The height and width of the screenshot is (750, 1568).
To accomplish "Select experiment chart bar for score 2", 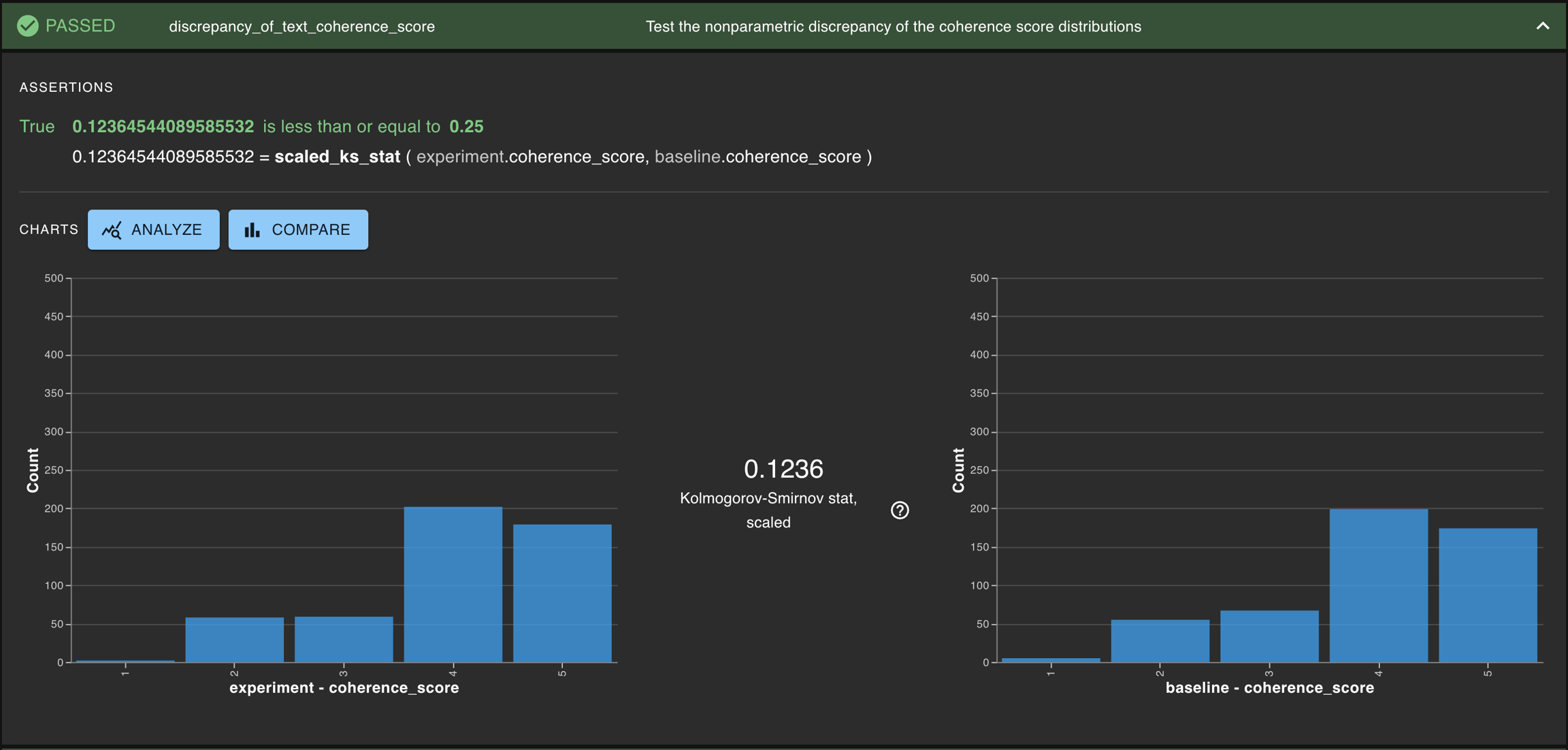I will 235,640.
